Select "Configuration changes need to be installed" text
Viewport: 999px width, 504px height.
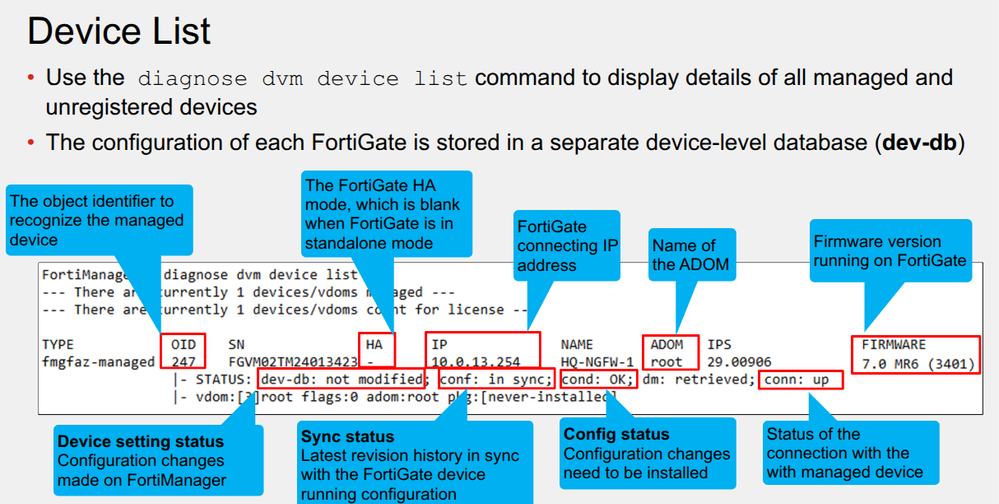(x=647, y=463)
